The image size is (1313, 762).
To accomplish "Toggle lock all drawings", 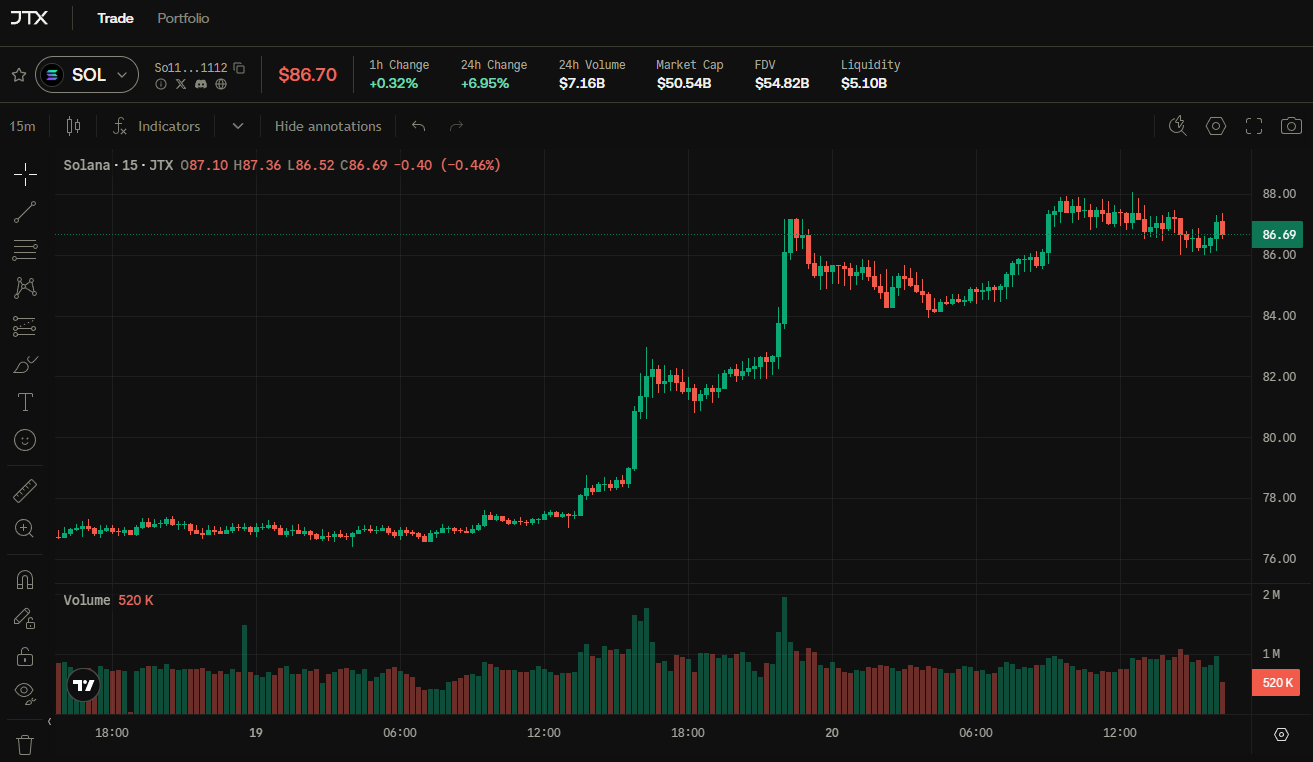I will click(26, 656).
